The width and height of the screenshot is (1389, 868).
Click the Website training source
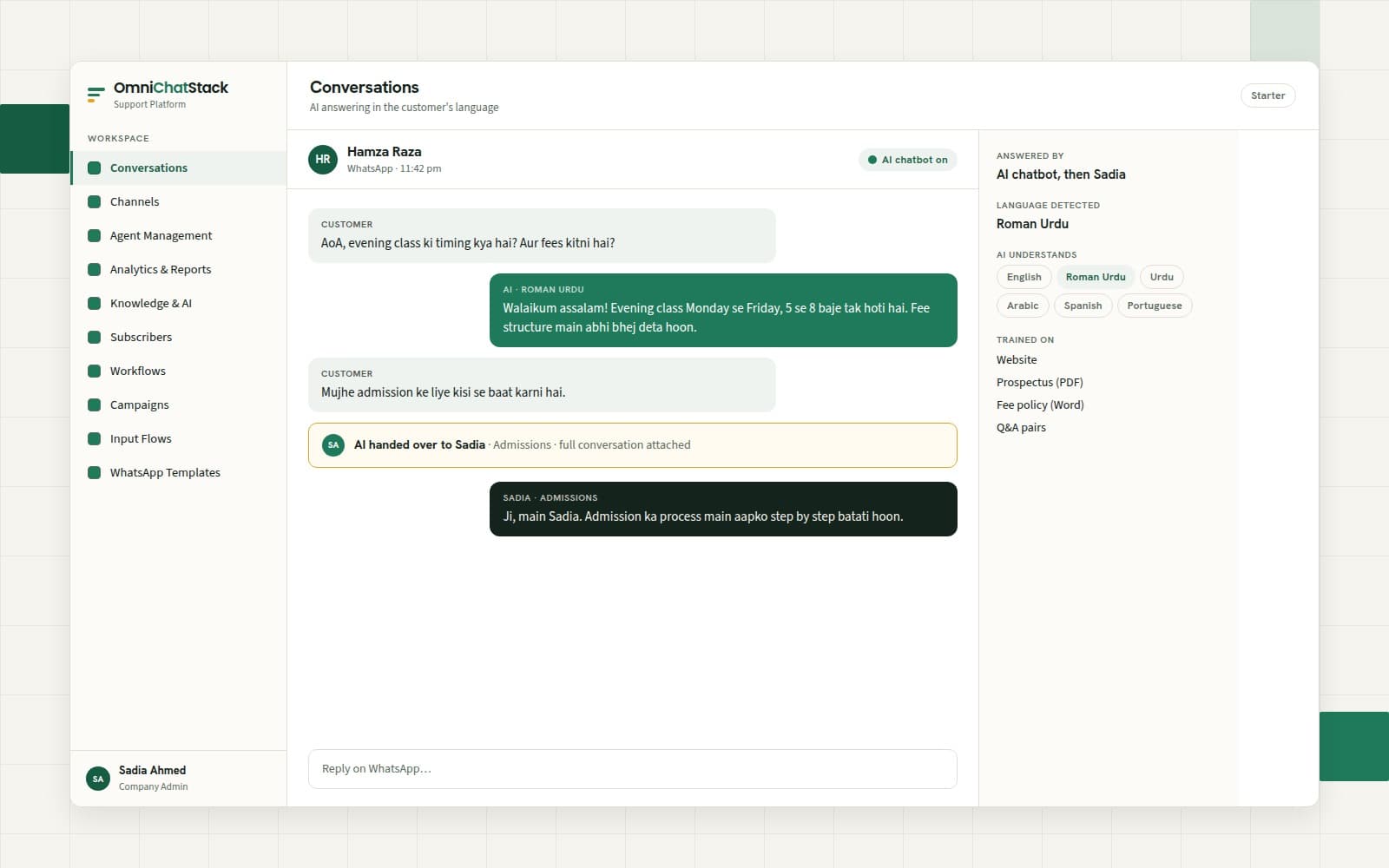pos(1017,360)
